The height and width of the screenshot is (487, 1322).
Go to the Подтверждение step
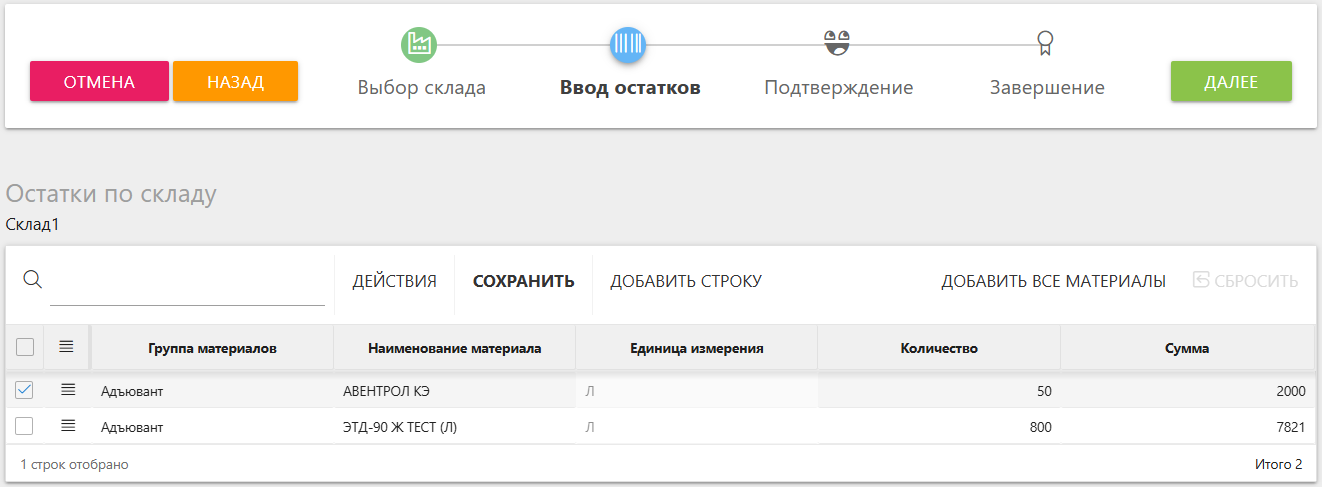(x=838, y=87)
